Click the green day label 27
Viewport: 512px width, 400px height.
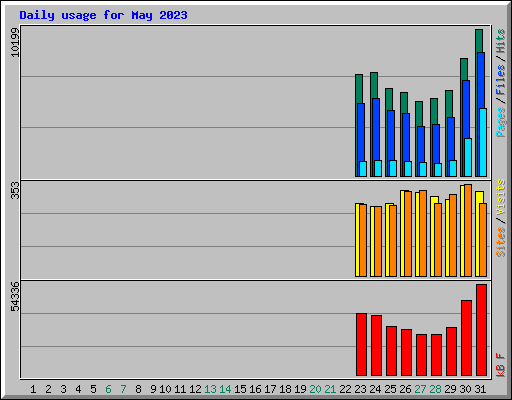420,389
